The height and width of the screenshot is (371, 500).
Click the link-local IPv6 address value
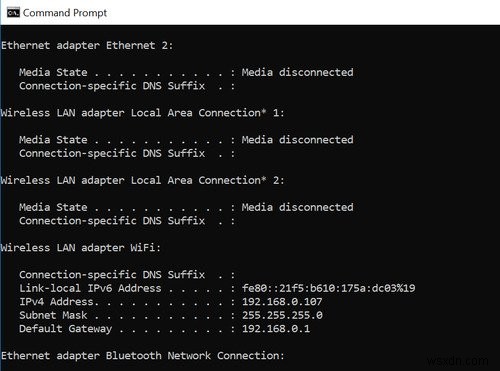[x=329, y=288]
